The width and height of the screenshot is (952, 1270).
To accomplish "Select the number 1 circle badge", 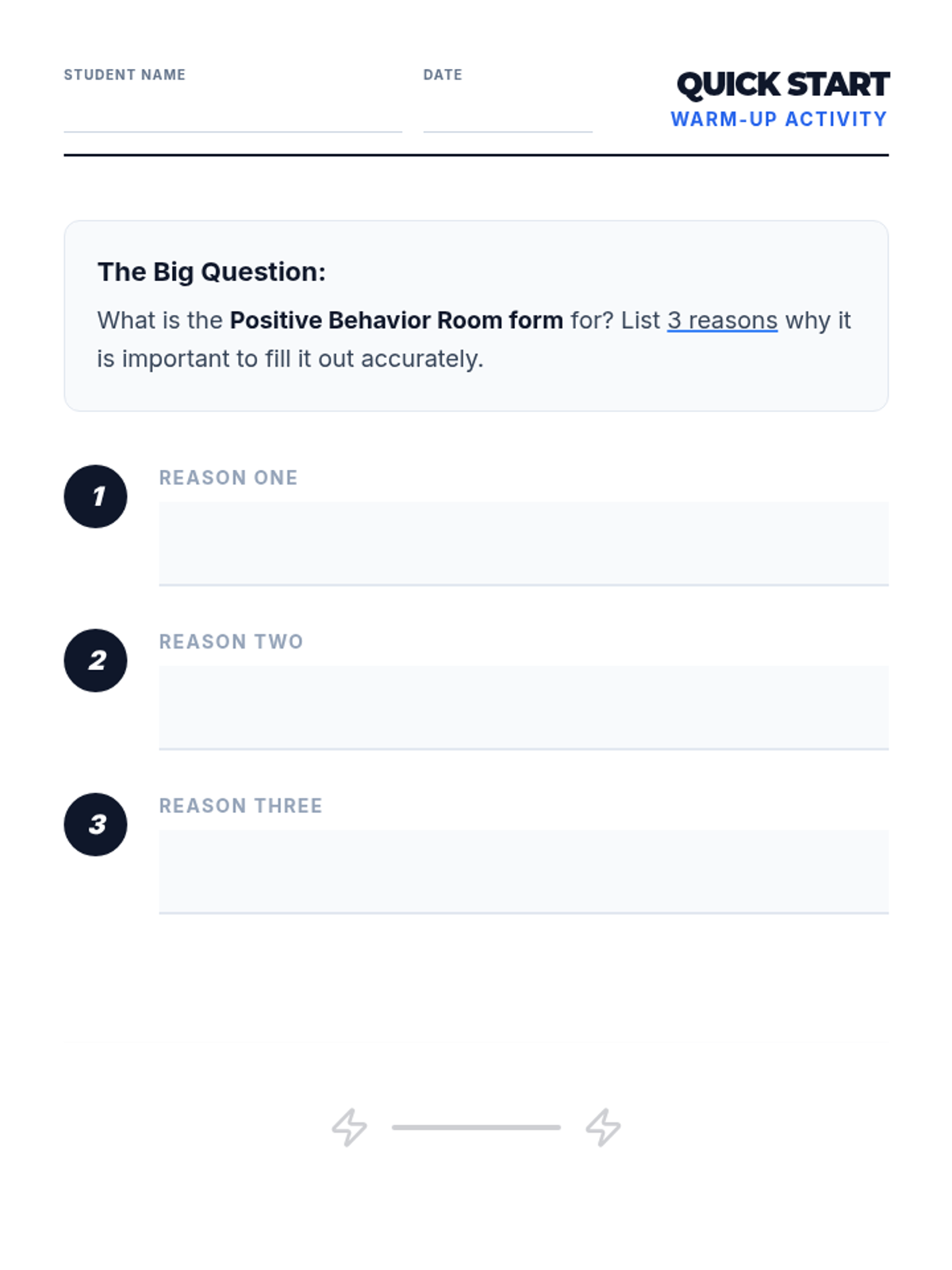I will click(95, 496).
